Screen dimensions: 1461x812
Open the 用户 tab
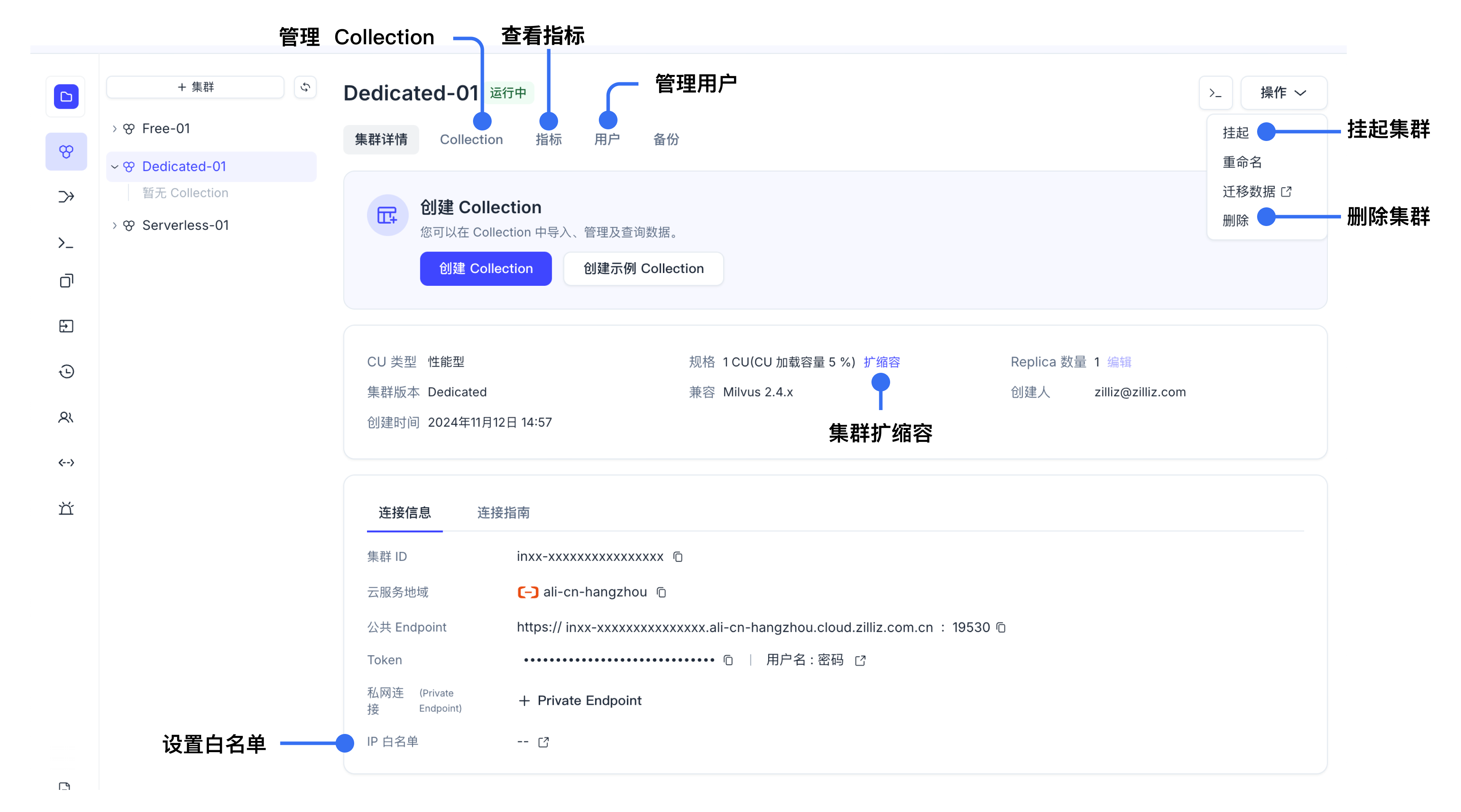point(607,139)
